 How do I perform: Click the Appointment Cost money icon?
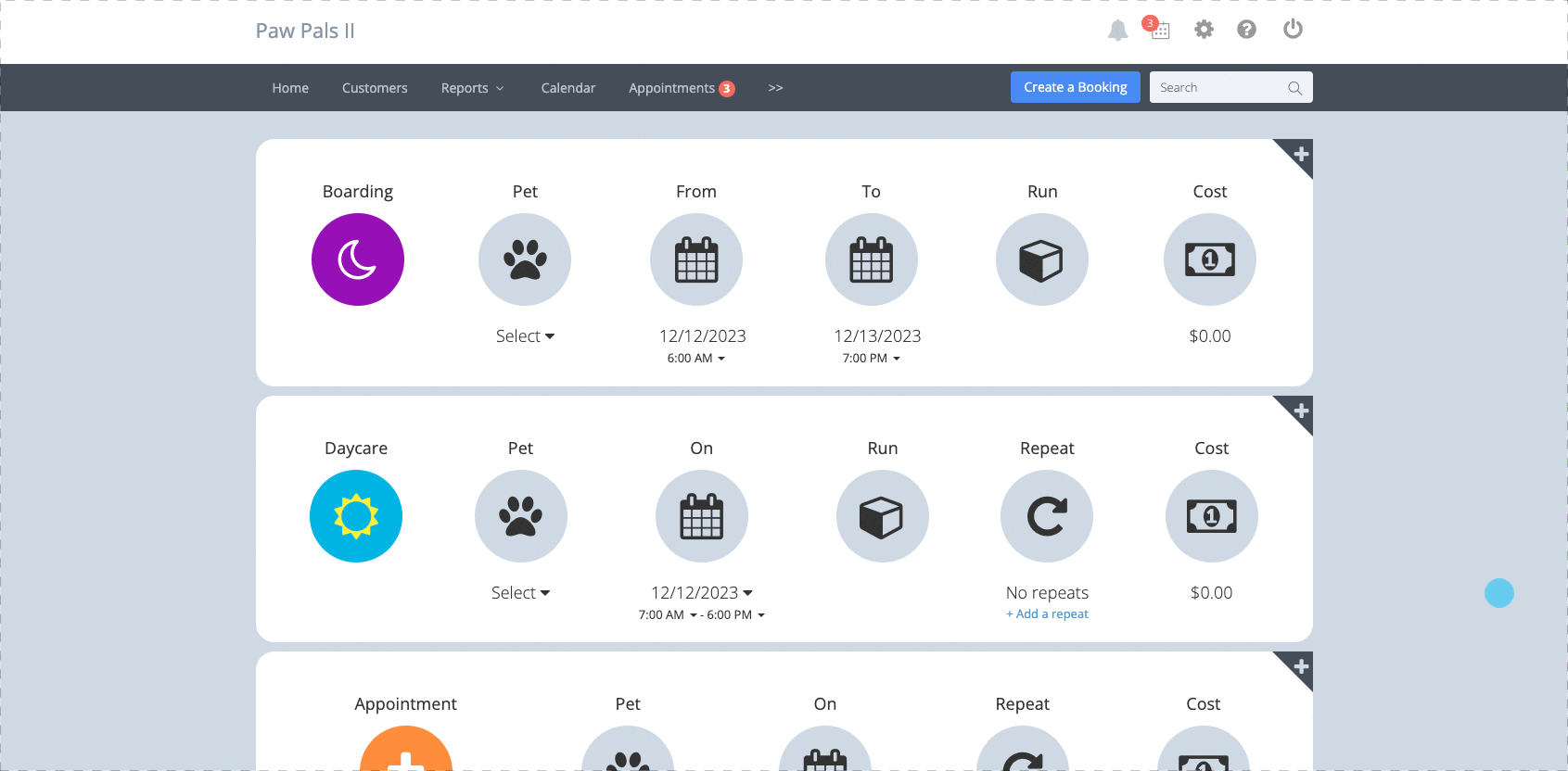tap(1204, 749)
